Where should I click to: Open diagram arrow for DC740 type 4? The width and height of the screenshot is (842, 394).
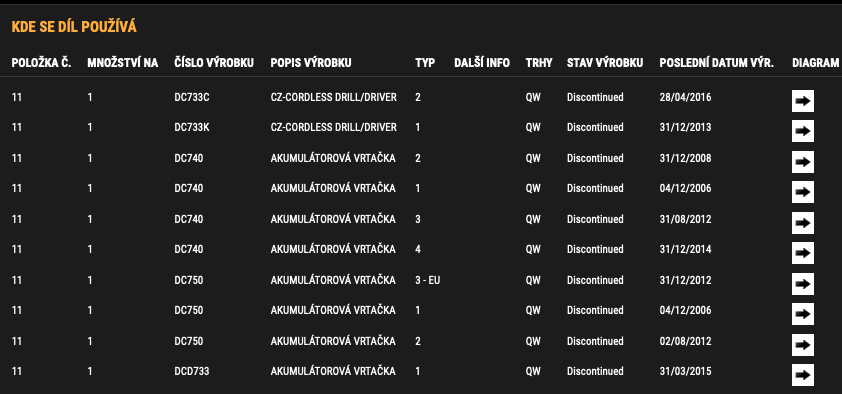pyautogui.click(x=802, y=253)
